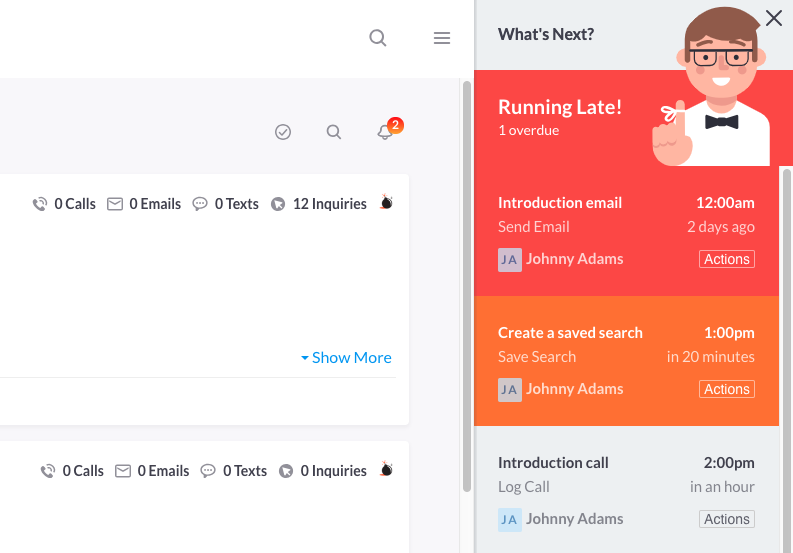Open the hamburger menu in the header
793x553 pixels.
point(442,38)
